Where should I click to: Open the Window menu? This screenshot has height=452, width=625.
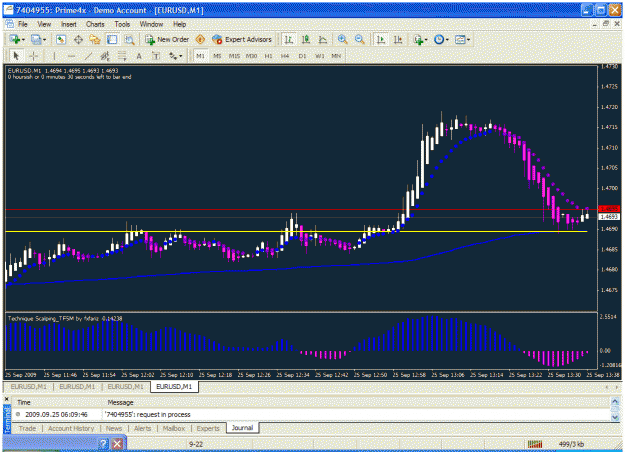[151, 24]
